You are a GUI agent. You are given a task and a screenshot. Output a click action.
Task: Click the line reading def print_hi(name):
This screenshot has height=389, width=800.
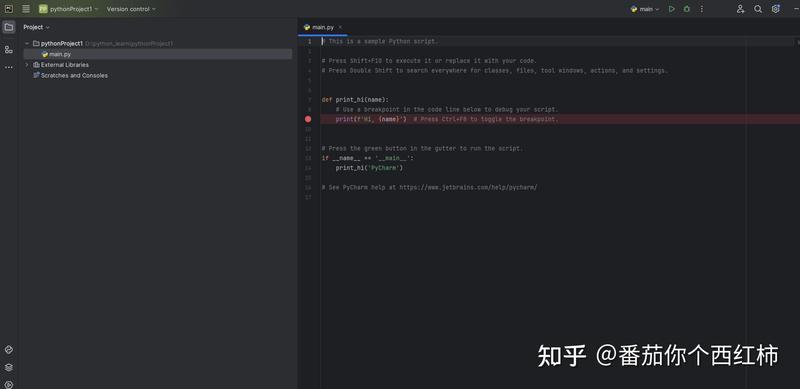tap(355, 100)
